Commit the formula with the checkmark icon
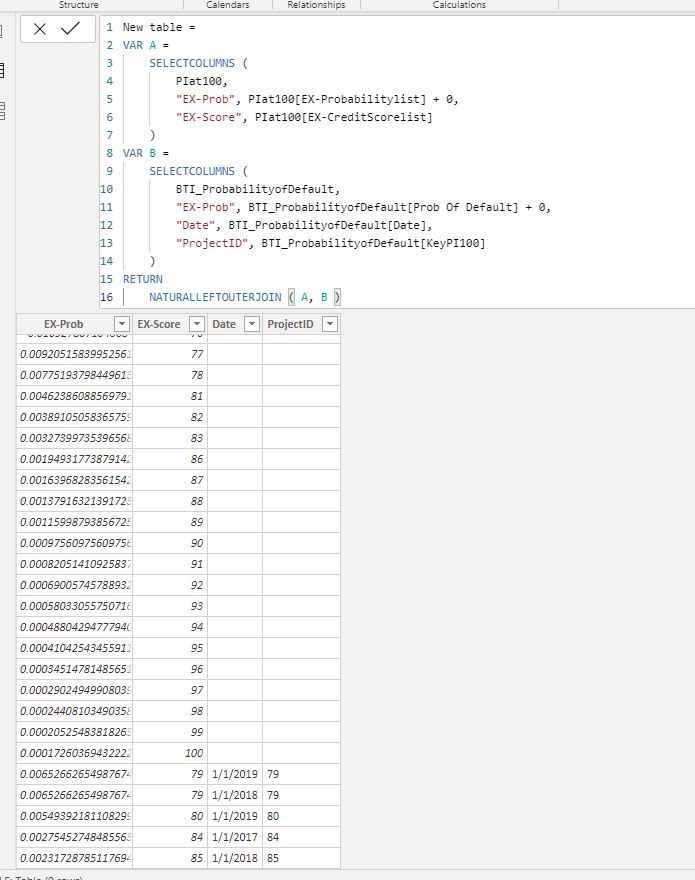Image resolution: width=695 pixels, height=880 pixels. pos(71,28)
